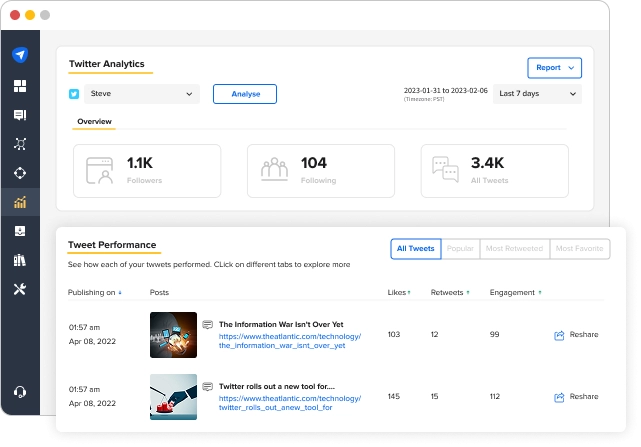641x447 pixels.
Task: Open twitter_rolls_out_anew_tool_for Atlantic link
Action: coord(290,403)
